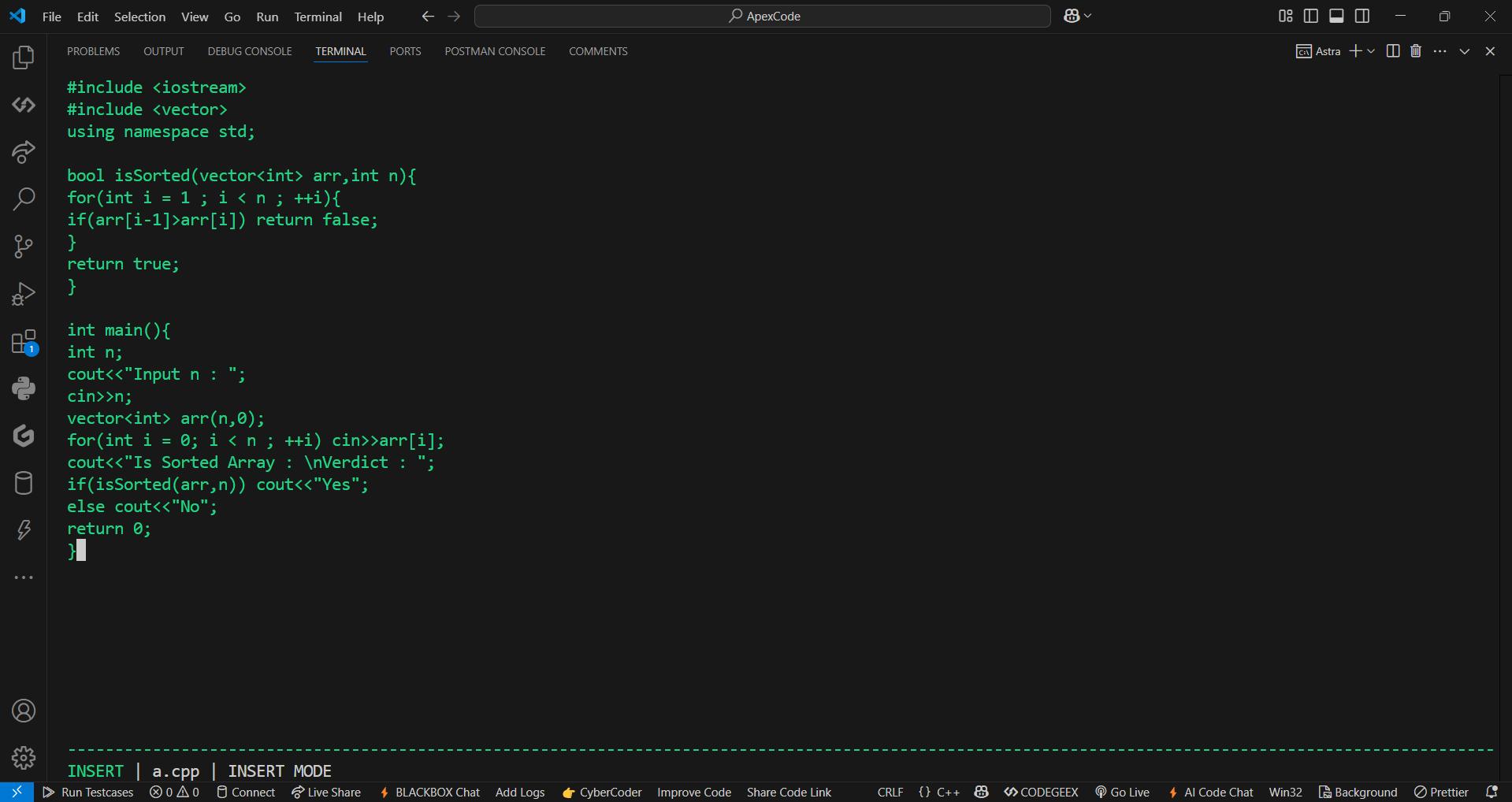Viewport: 1512px width, 802px height.
Task: Open the Accounts menu icon
Action: tap(24, 711)
